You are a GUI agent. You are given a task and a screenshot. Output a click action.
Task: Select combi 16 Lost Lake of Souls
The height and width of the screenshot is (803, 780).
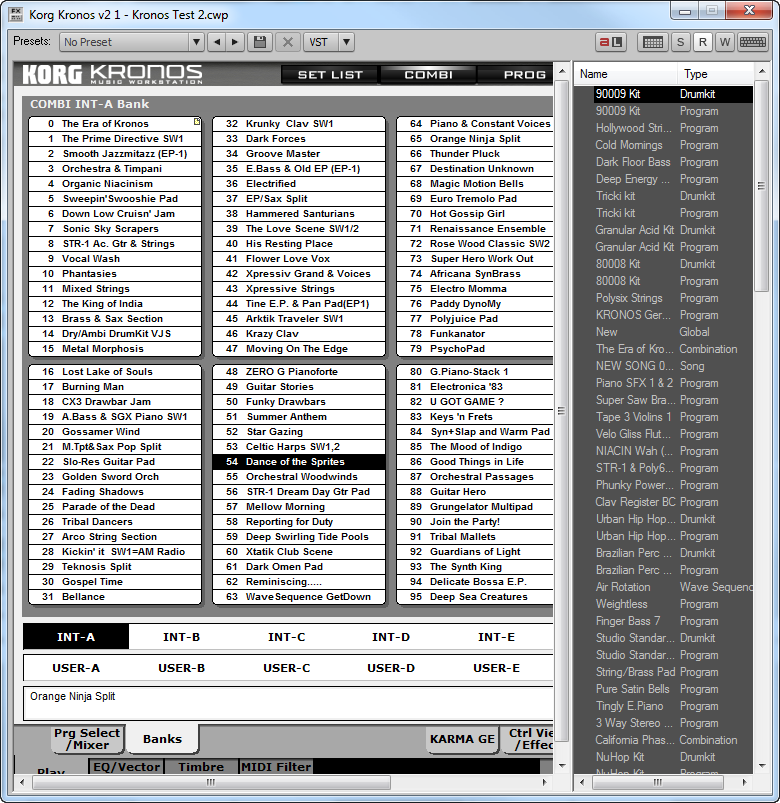coord(115,371)
